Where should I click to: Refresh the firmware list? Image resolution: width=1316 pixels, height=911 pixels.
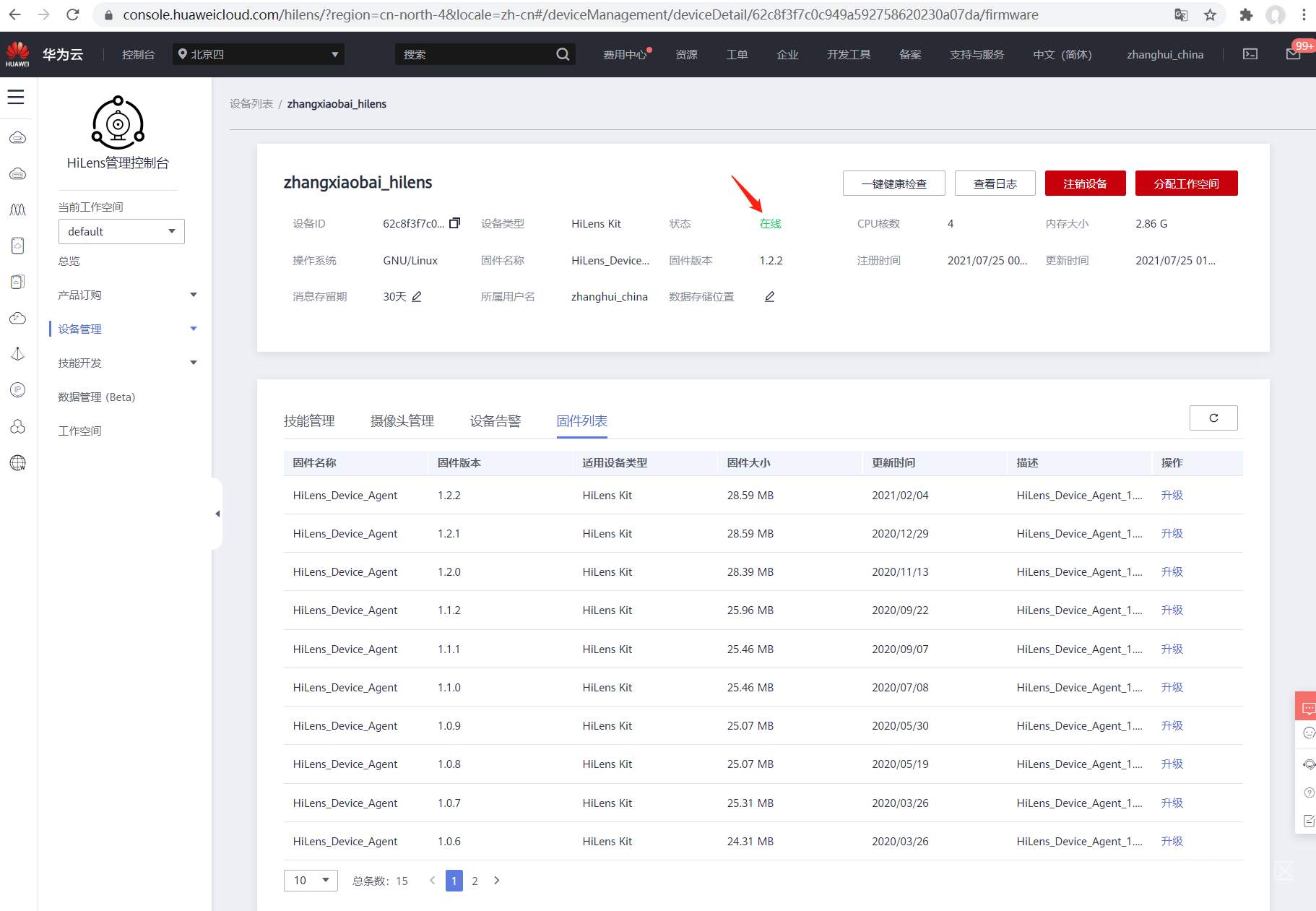[x=1213, y=418]
